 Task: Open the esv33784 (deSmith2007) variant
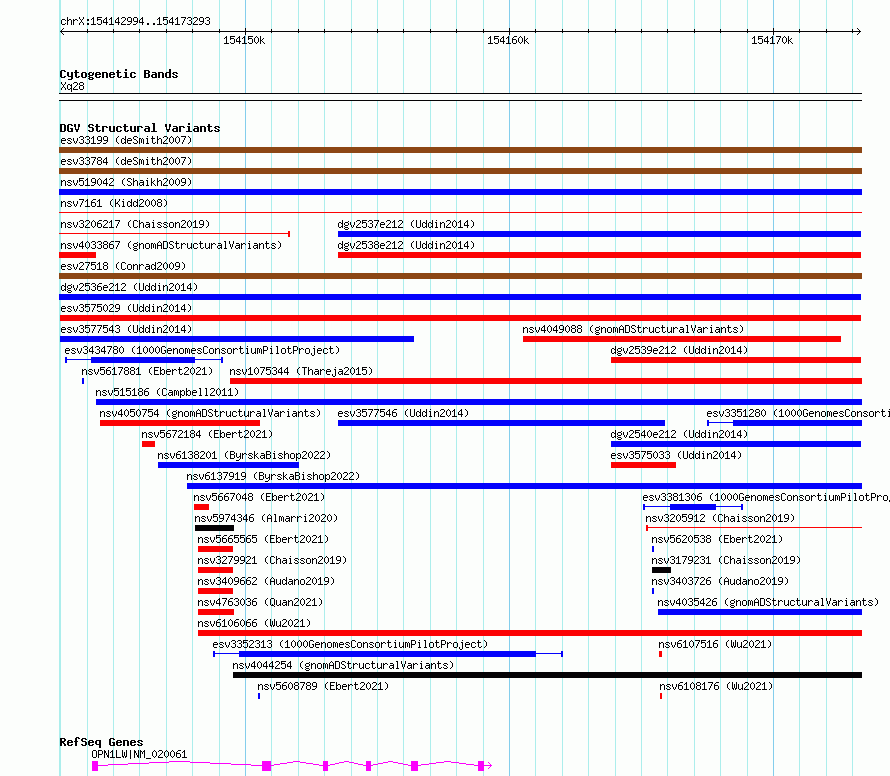click(x=126, y=161)
